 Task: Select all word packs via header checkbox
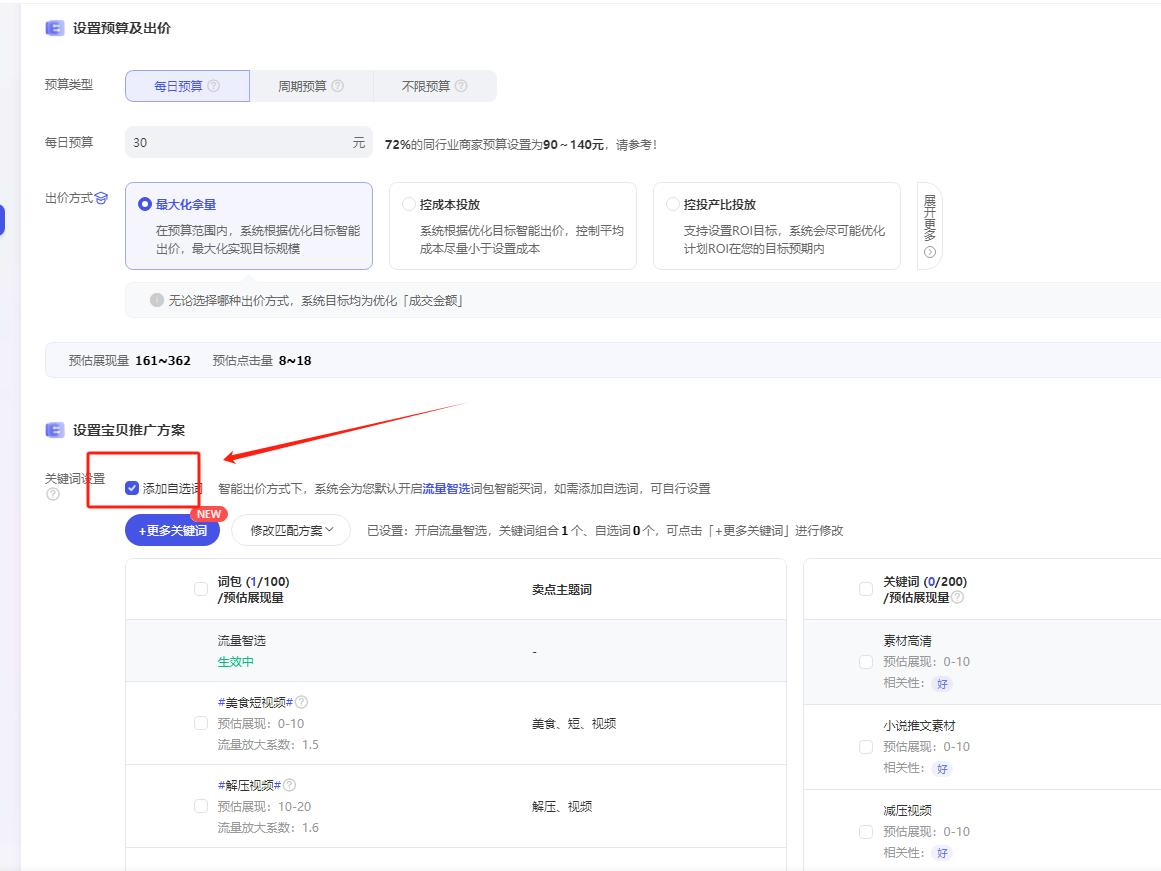pyautogui.click(x=201, y=589)
